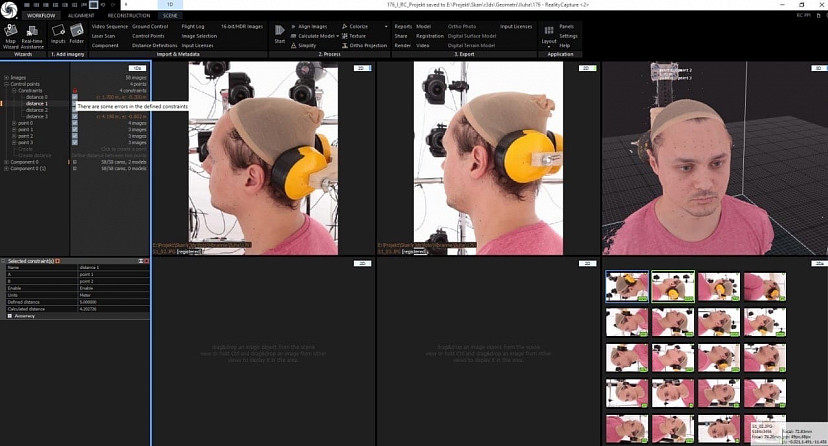
Task: Switch to the RECONSTRUCTION tab
Action: pos(129,16)
